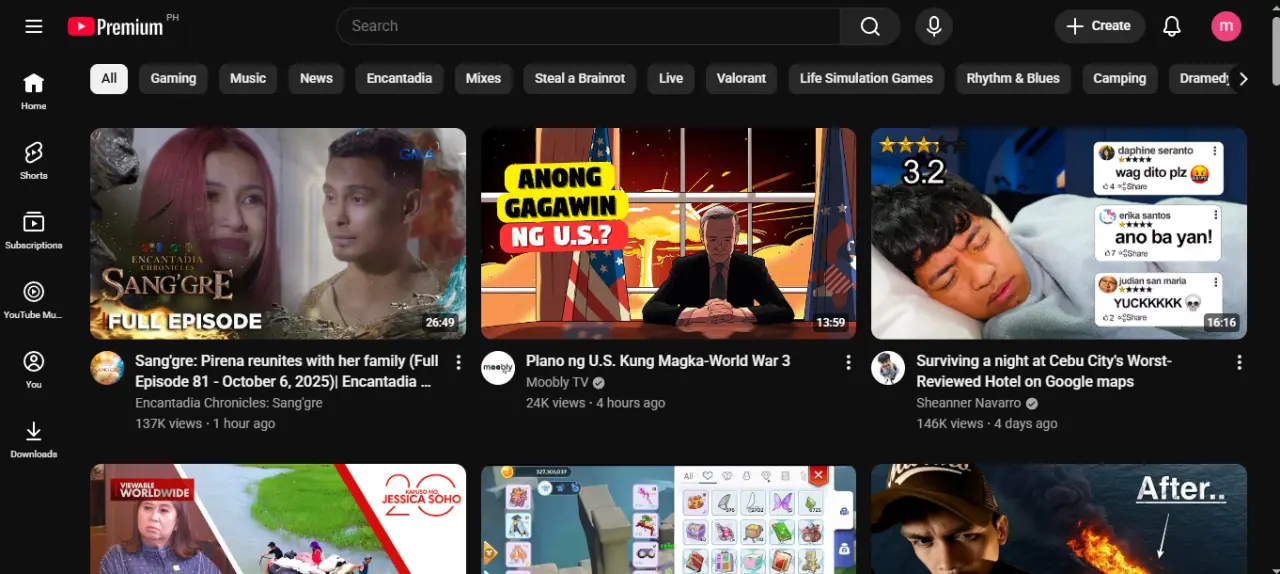Viewport: 1280px width, 574px height.
Task: Visit Sheanner Navarro channel name
Action: coord(969,403)
